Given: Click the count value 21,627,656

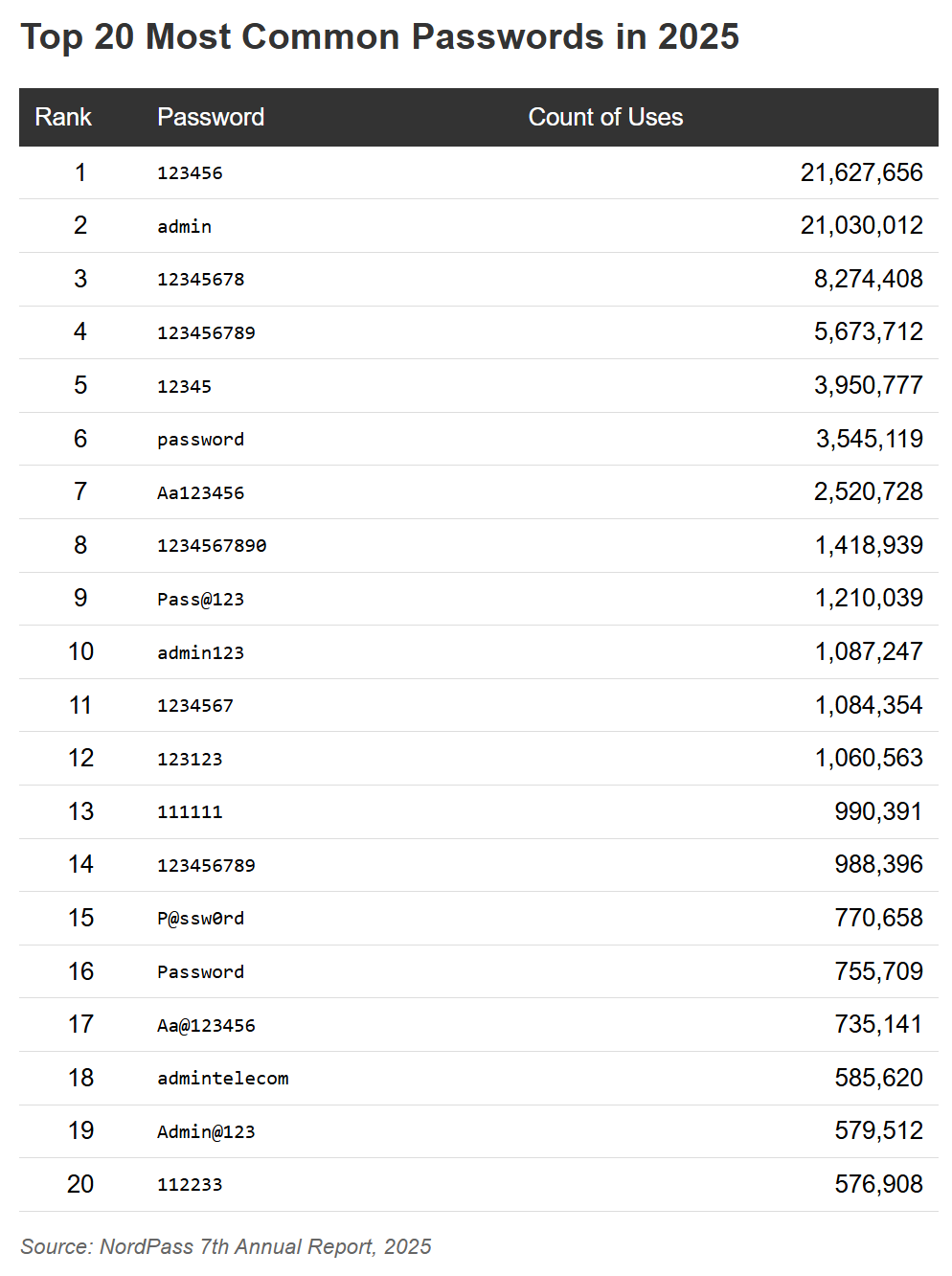Looking at the screenshot, I should pos(861,172).
